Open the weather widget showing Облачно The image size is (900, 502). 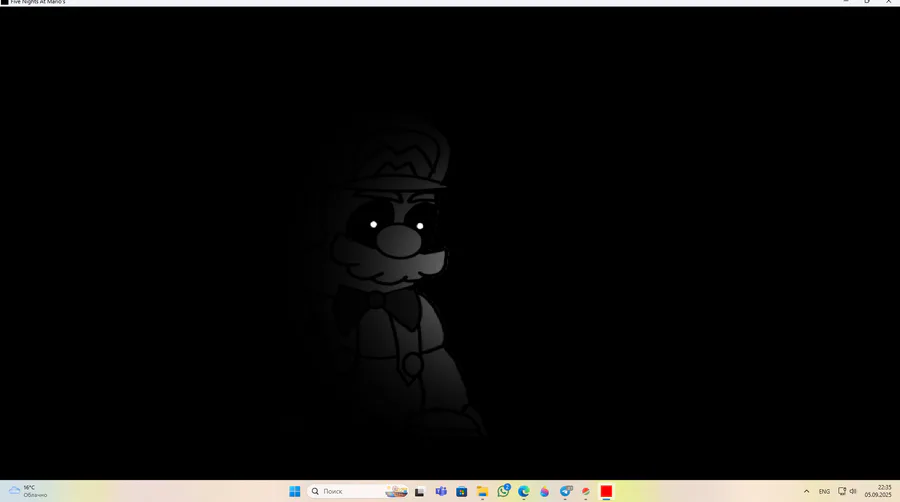(28, 491)
